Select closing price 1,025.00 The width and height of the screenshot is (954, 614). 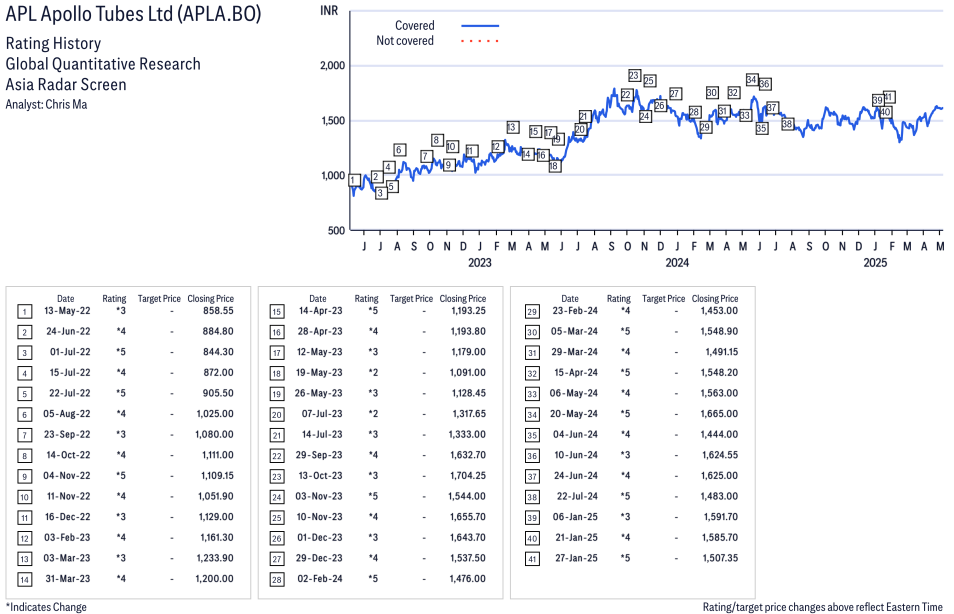click(x=215, y=414)
